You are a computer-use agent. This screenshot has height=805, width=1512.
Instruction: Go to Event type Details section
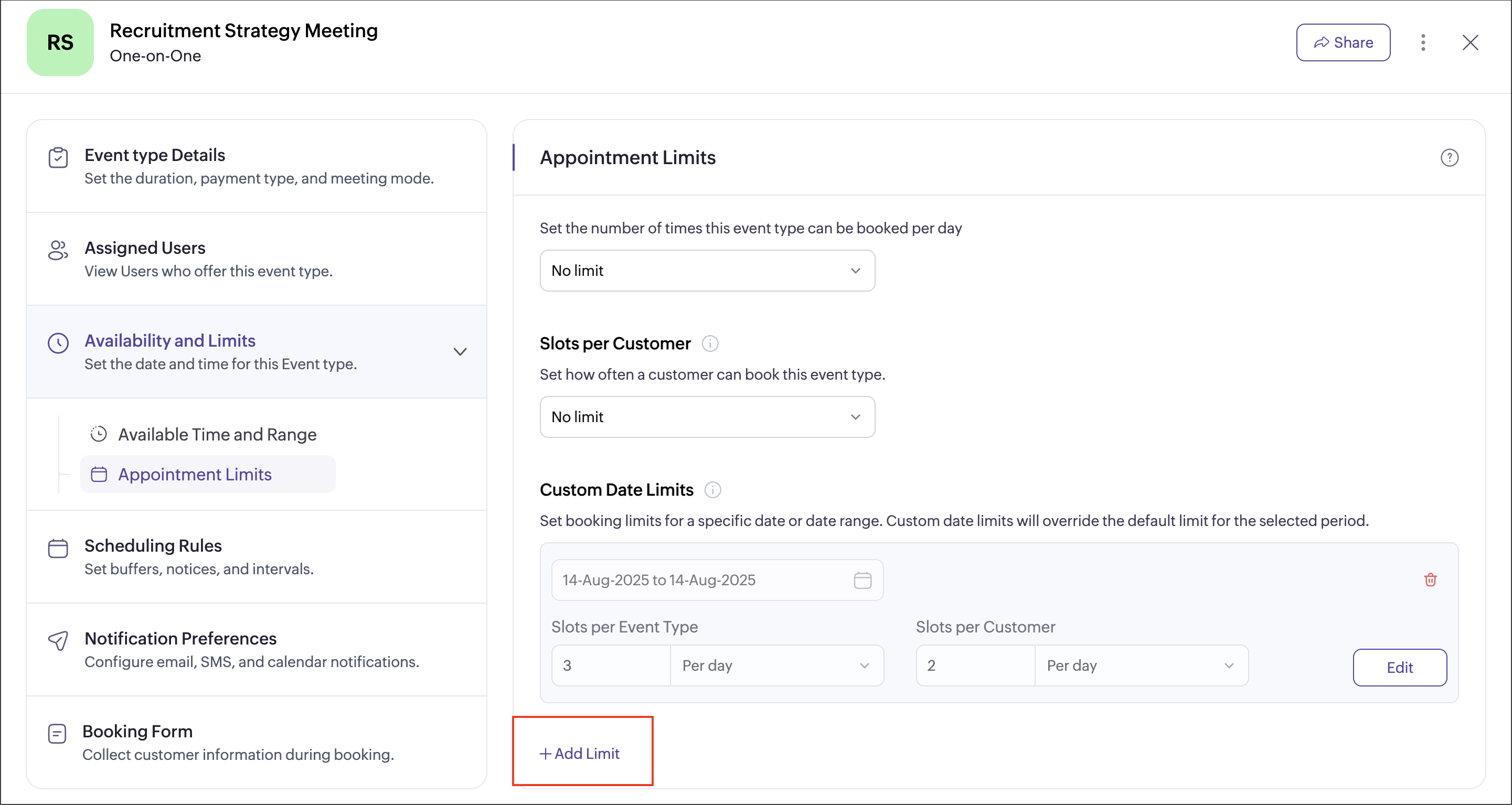tap(154, 155)
